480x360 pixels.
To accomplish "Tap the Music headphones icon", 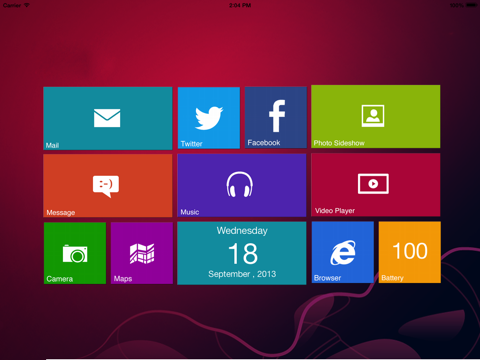I will [239, 184].
